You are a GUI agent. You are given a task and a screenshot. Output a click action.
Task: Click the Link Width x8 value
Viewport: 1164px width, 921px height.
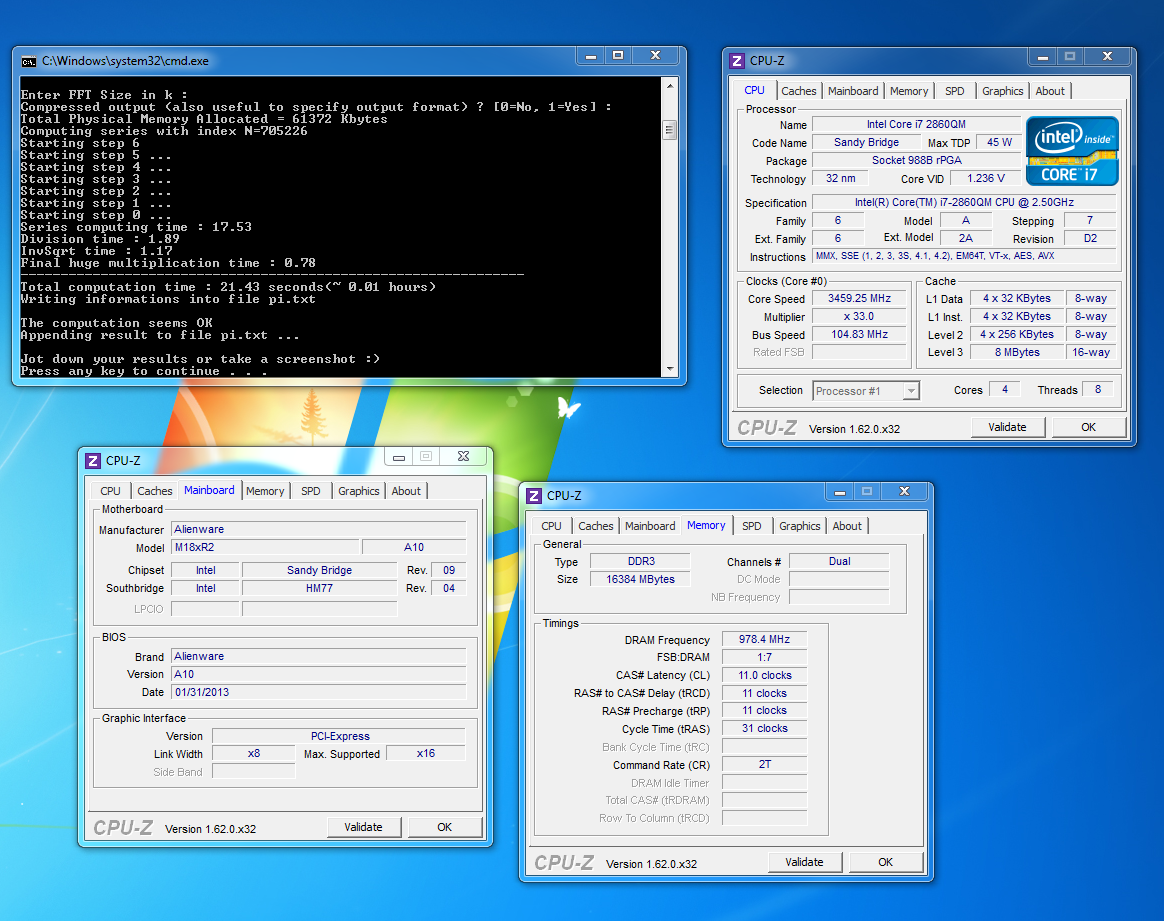(x=254, y=753)
